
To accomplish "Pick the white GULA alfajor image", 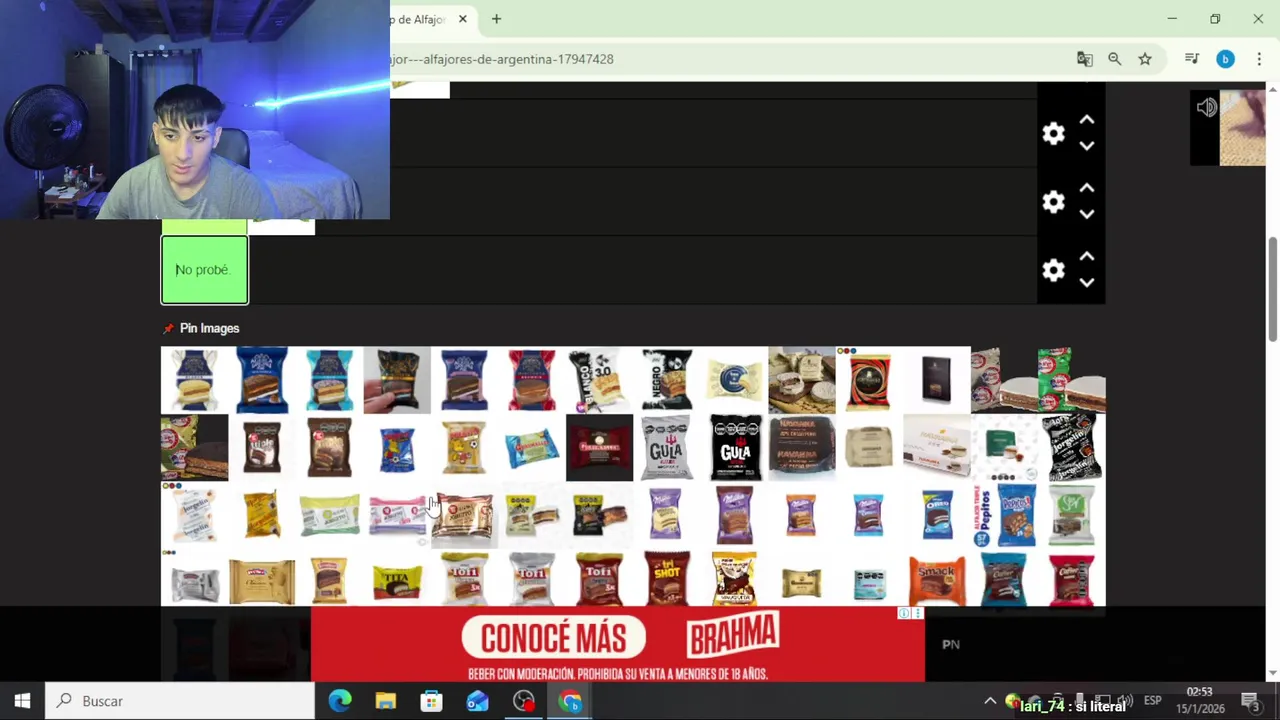I will [x=667, y=448].
